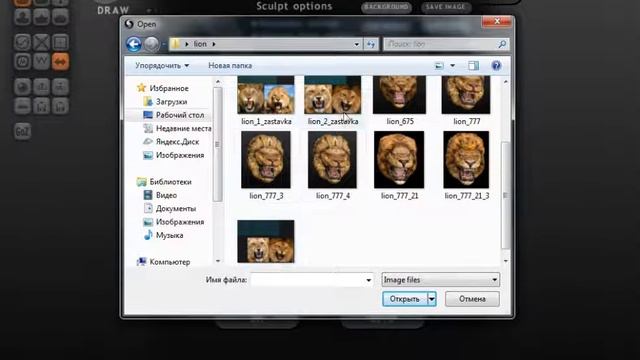
Task: Select Музыка library
Action: point(164,236)
